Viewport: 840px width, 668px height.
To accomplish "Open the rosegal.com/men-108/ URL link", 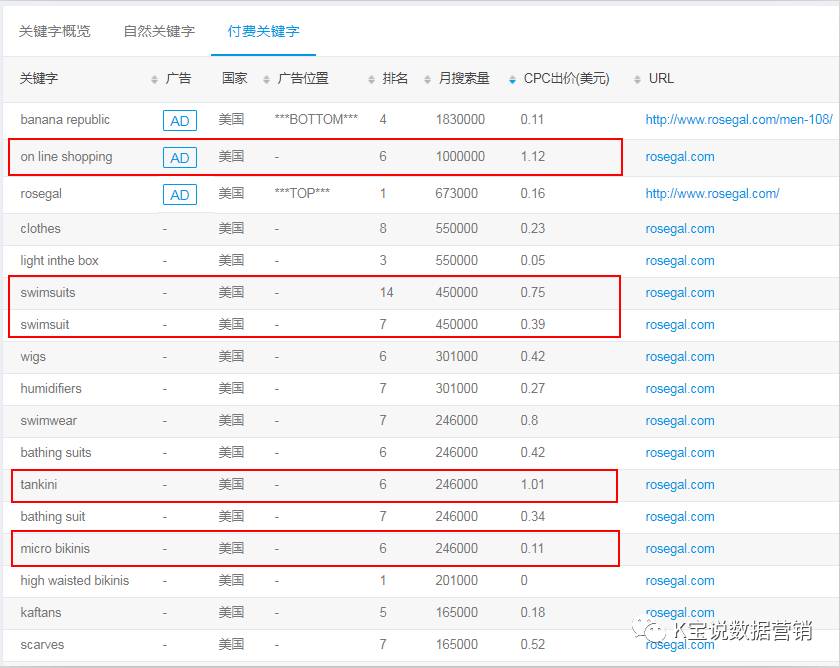I will tap(739, 119).
